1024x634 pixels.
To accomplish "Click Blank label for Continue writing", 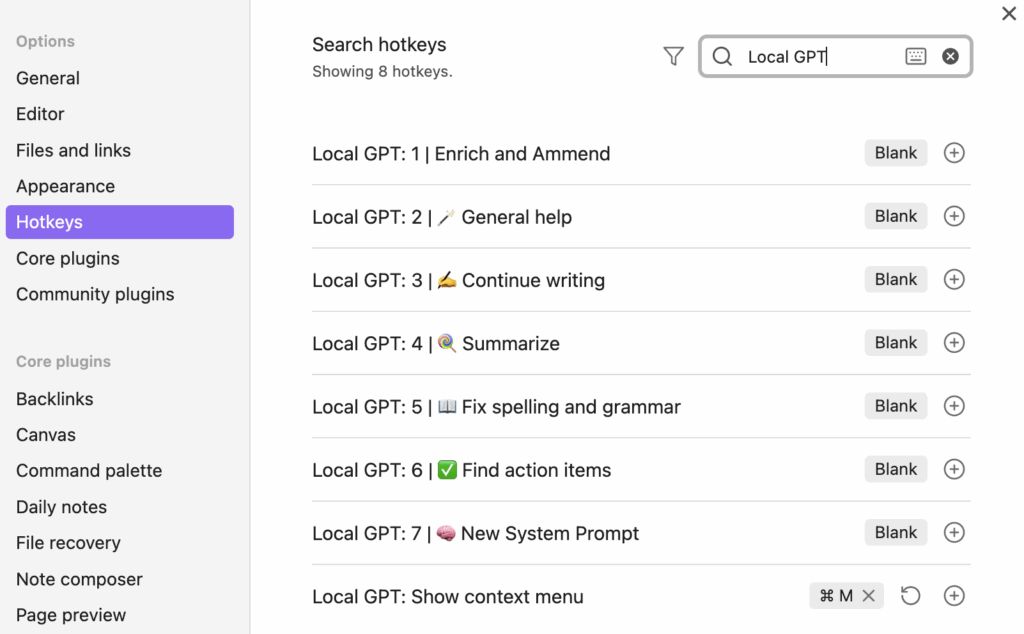I will pyautogui.click(x=896, y=279).
